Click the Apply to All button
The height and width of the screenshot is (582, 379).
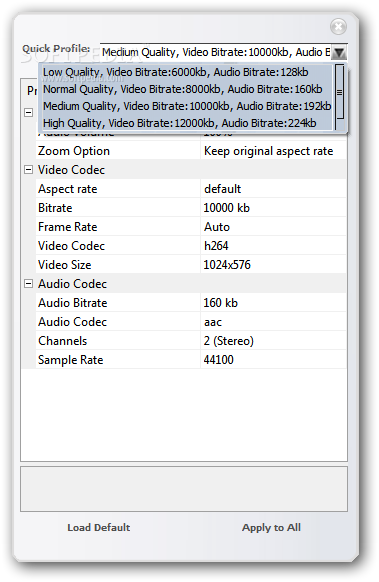[271, 527]
